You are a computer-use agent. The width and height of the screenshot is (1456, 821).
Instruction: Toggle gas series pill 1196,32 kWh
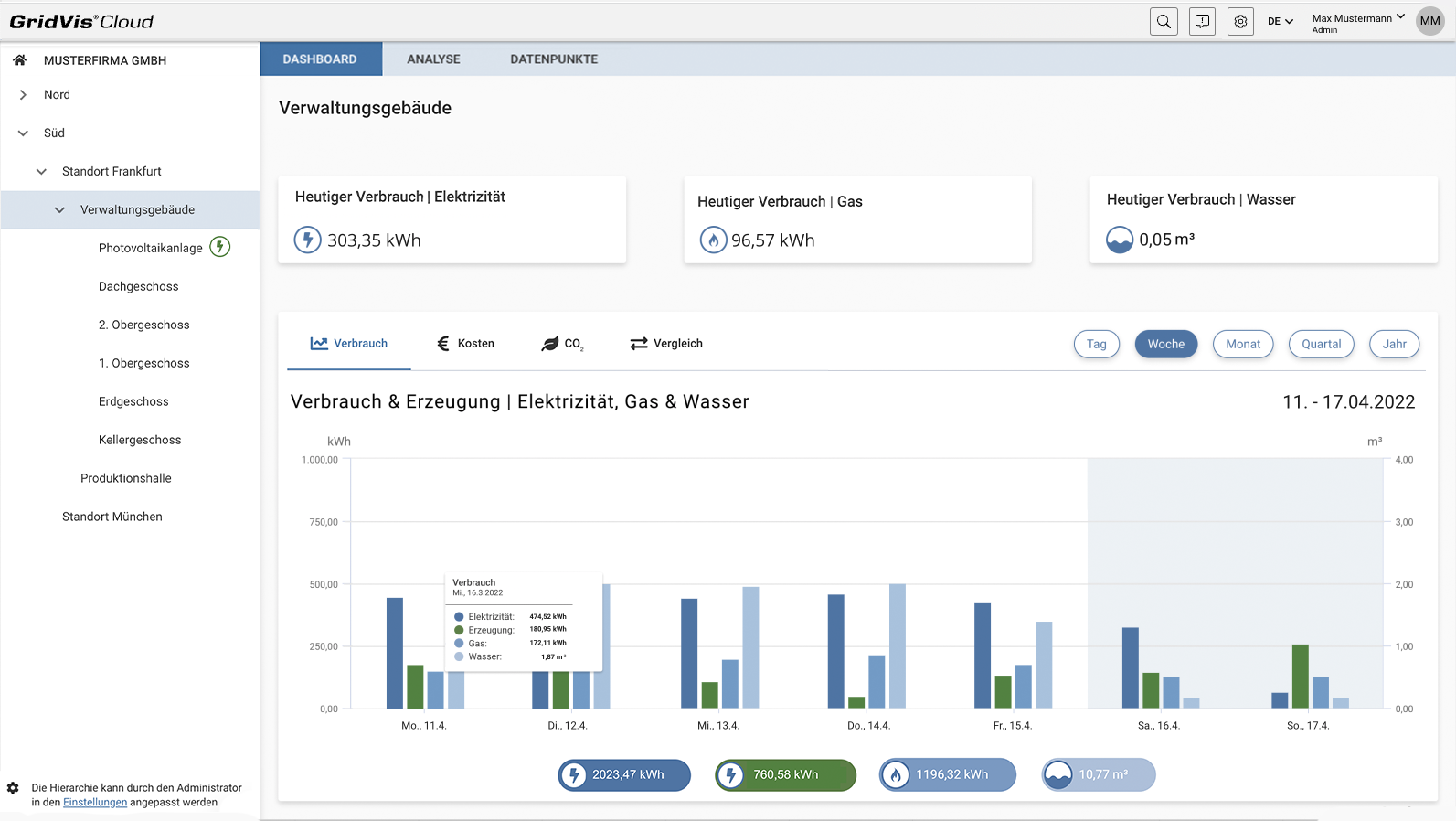click(947, 775)
